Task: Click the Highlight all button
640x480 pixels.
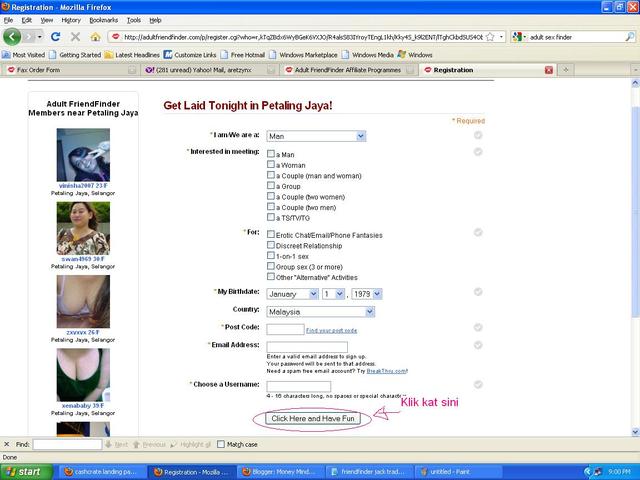Action: (191, 444)
